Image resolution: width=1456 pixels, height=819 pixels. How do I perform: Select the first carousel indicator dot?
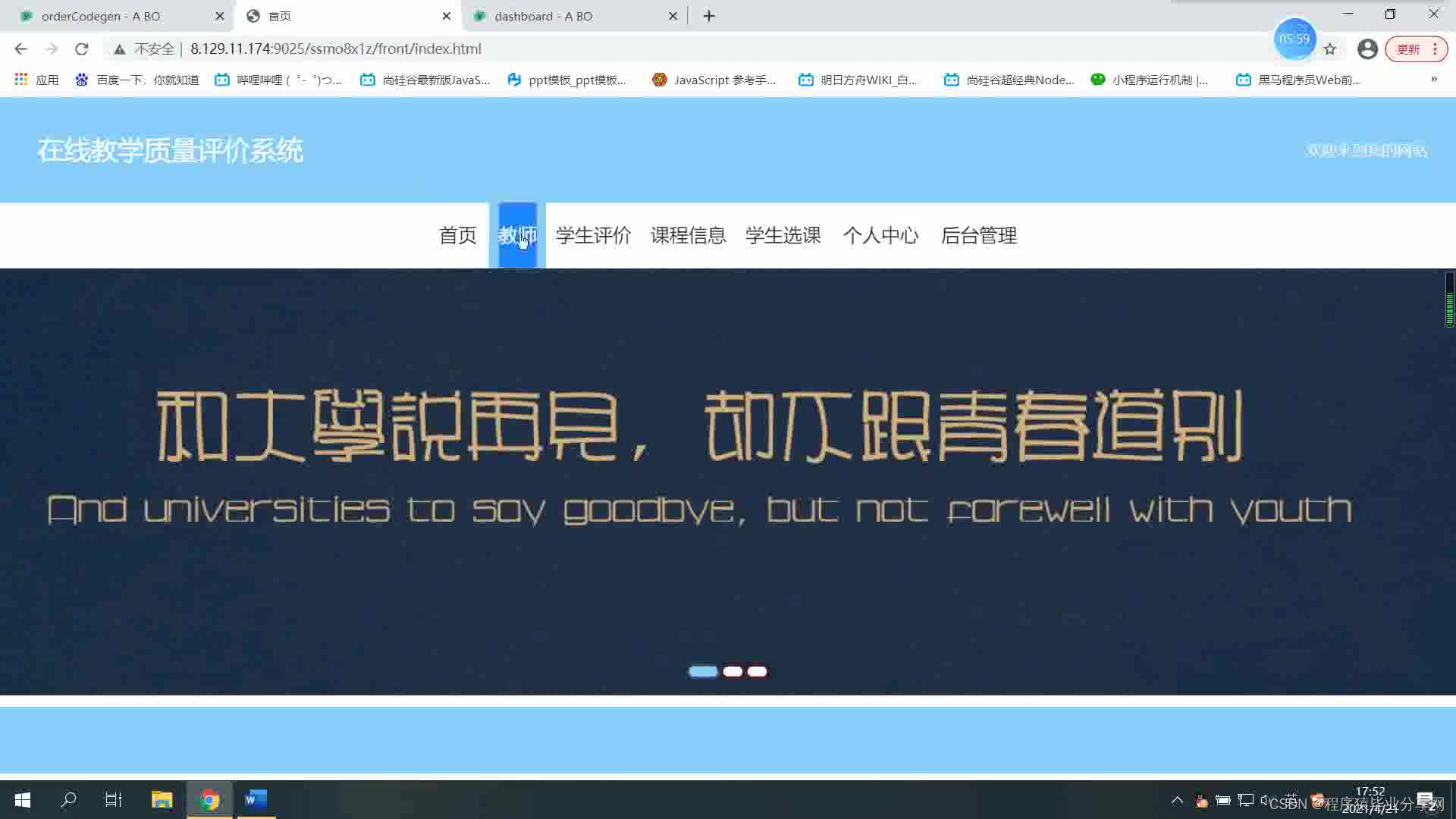(703, 671)
